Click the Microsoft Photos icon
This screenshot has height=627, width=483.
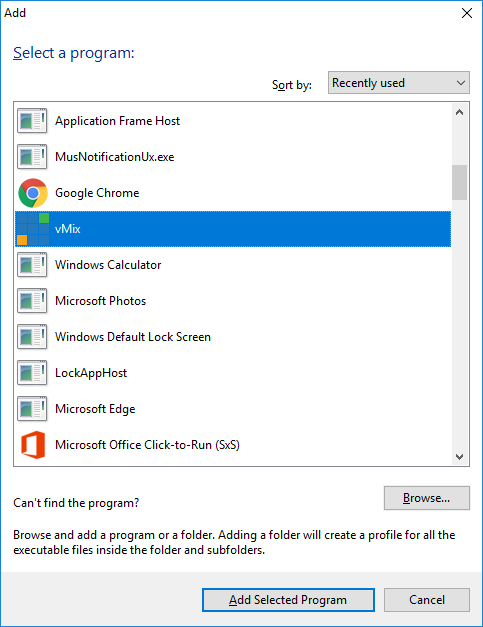coord(32,301)
